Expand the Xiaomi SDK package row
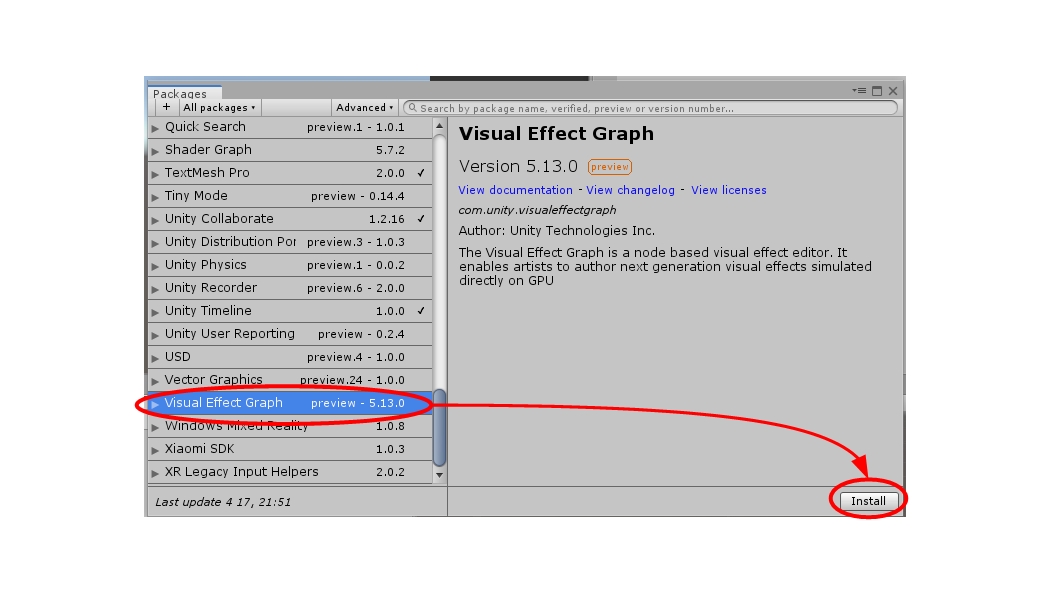The image size is (1058, 595). coord(155,449)
